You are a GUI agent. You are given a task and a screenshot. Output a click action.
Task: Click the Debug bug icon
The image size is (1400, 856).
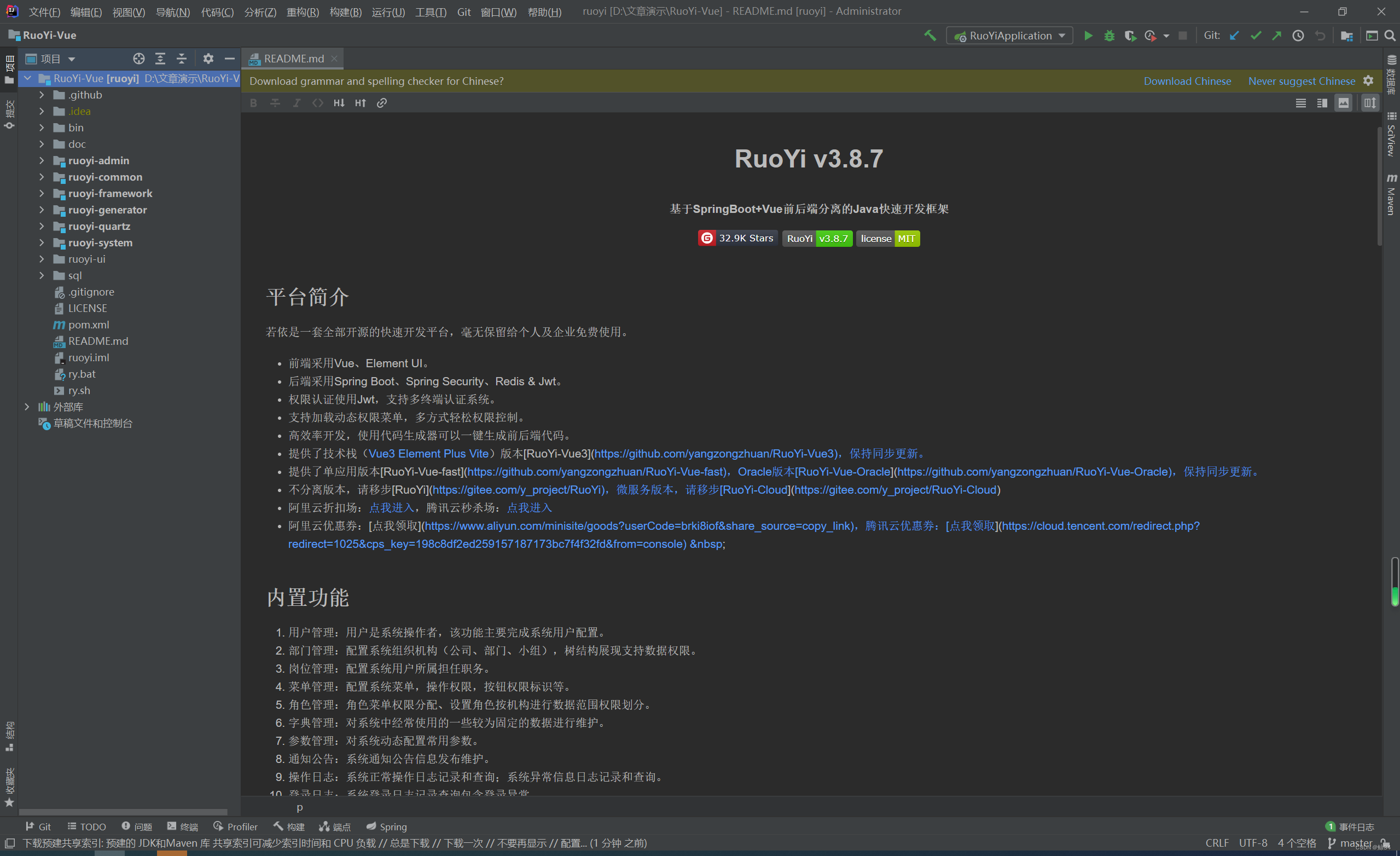pos(1108,36)
